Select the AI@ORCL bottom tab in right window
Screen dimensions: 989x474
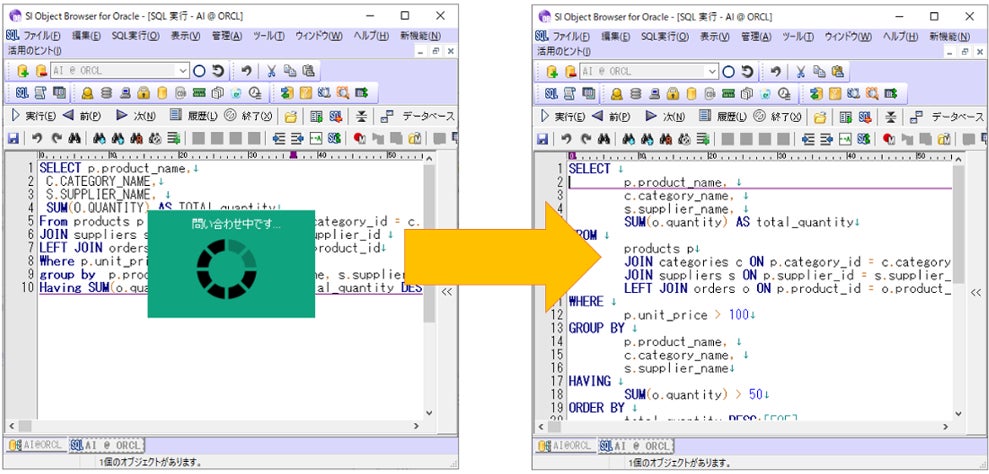click(x=565, y=446)
